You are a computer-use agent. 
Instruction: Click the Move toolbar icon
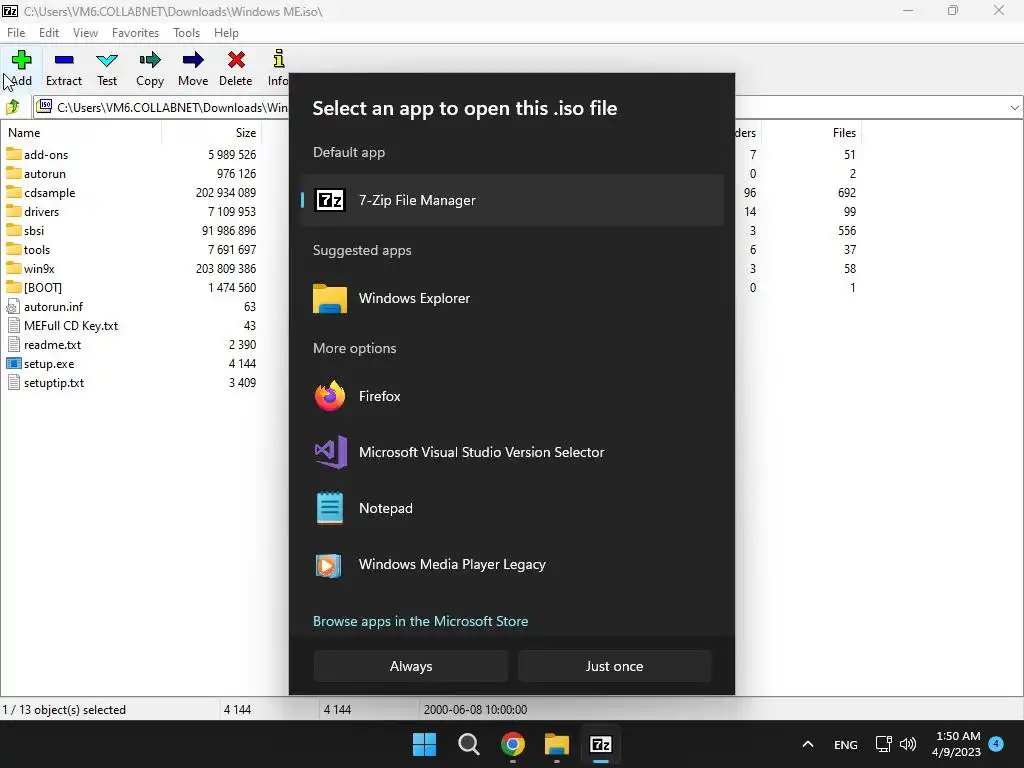tap(193, 60)
